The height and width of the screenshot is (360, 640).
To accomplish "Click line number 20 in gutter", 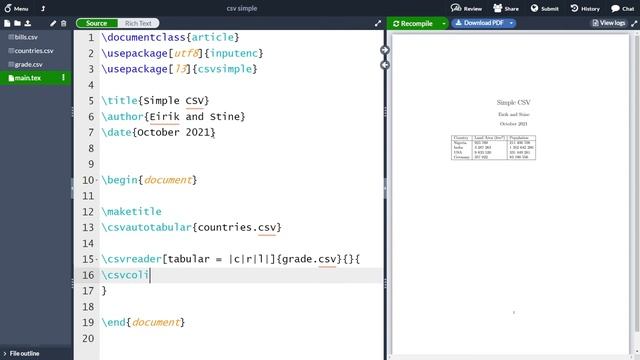I will click(88, 338).
